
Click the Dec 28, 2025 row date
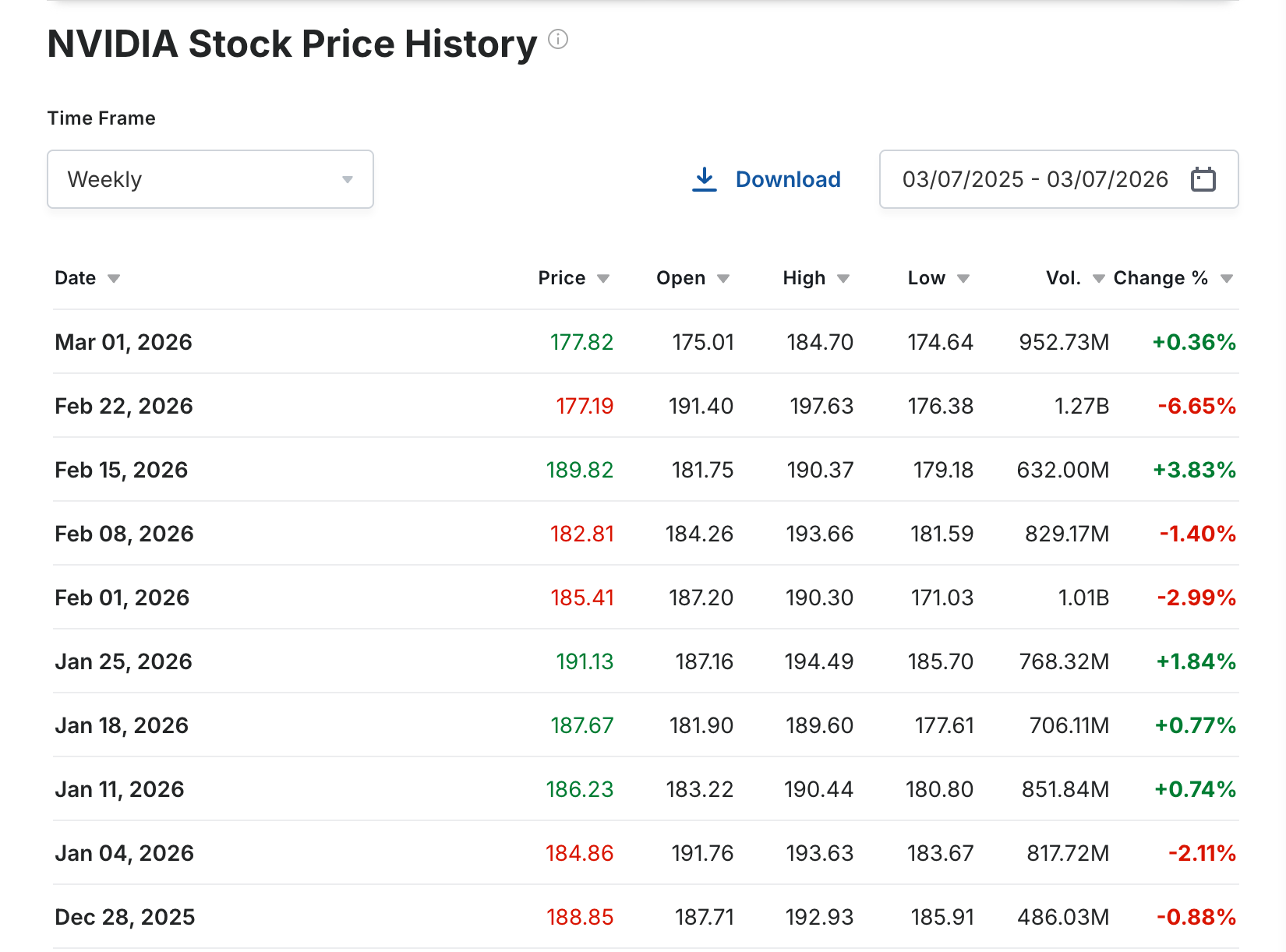click(x=125, y=917)
